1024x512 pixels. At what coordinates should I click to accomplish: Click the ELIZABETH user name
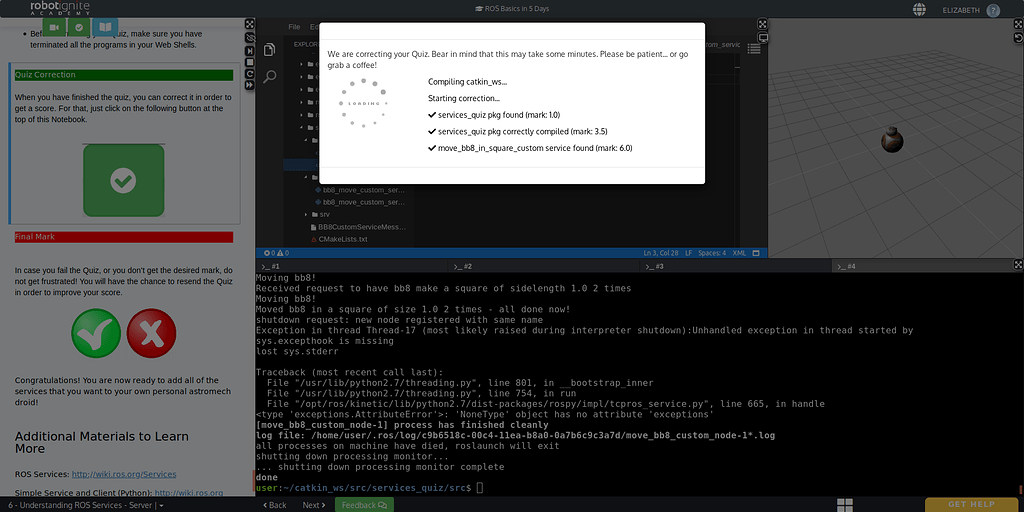click(x=961, y=10)
